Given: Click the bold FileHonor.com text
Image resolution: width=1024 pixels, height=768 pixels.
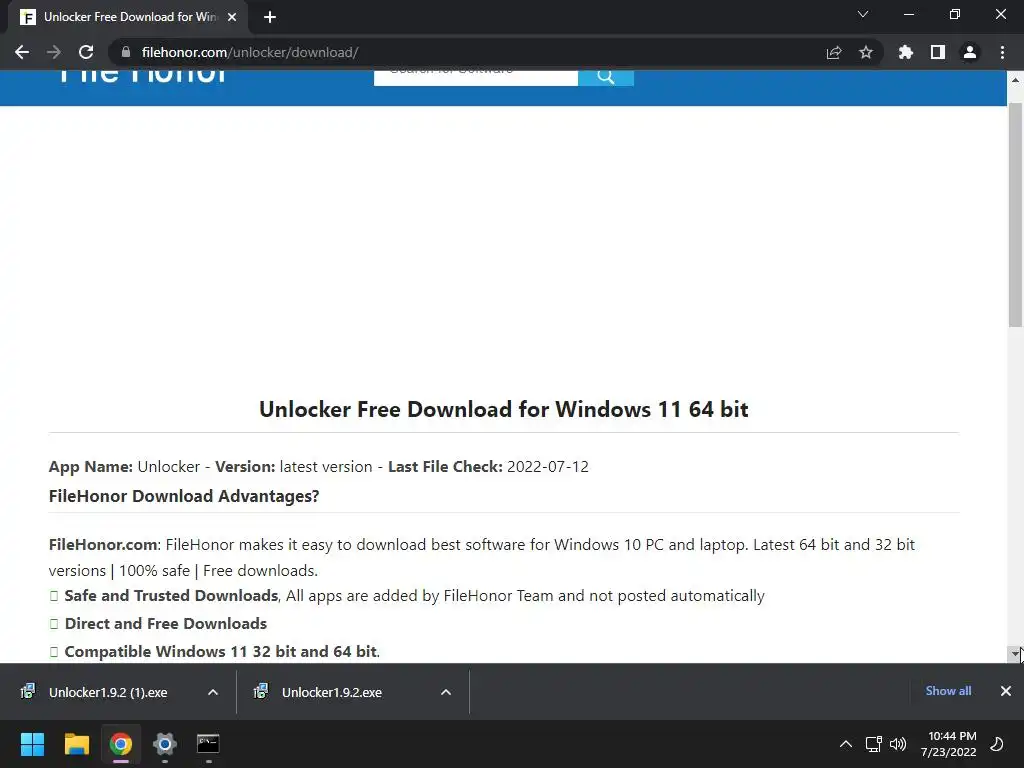Looking at the screenshot, I should [x=103, y=545].
